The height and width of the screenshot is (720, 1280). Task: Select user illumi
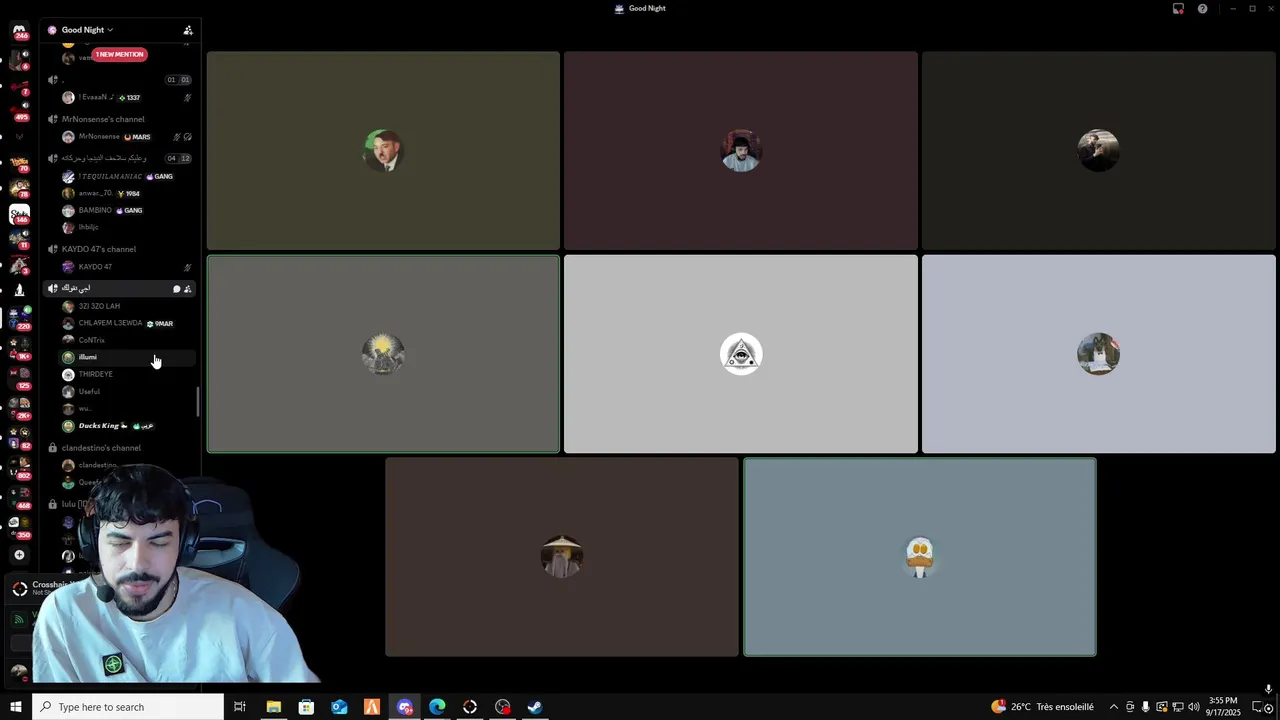[x=125, y=357]
